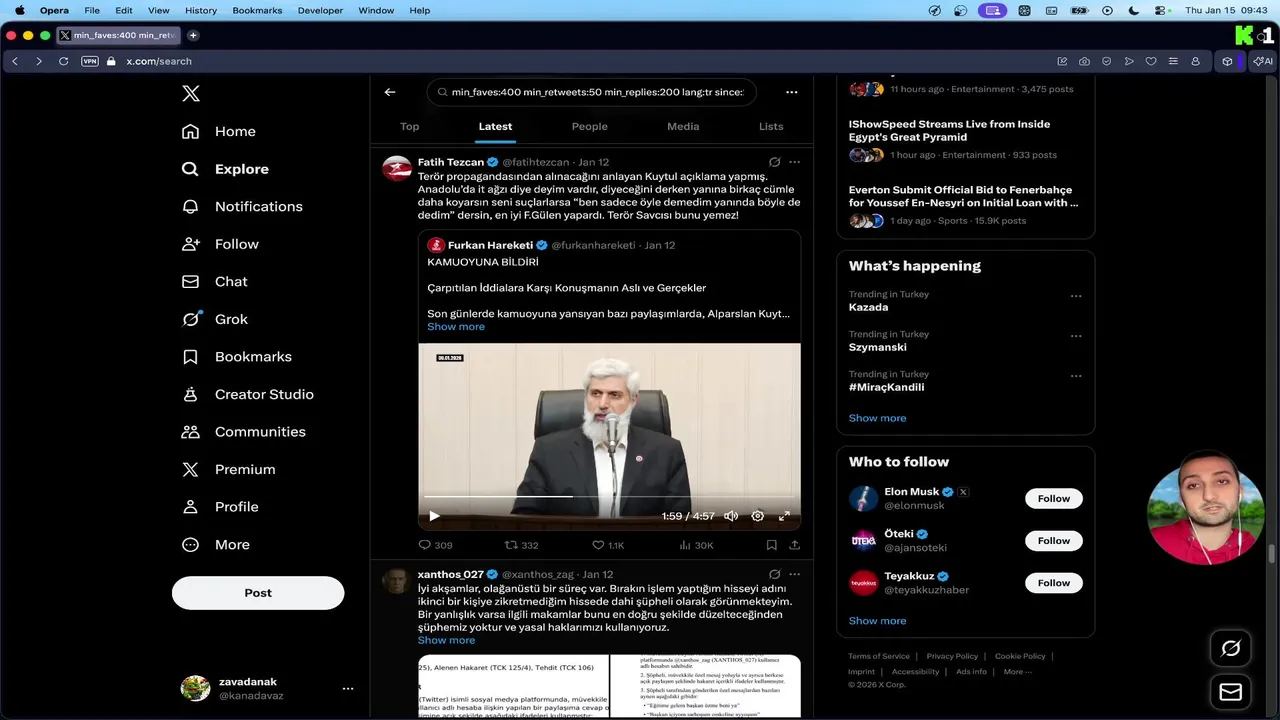
Task: Open Explore in sidebar
Action: [226, 169]
